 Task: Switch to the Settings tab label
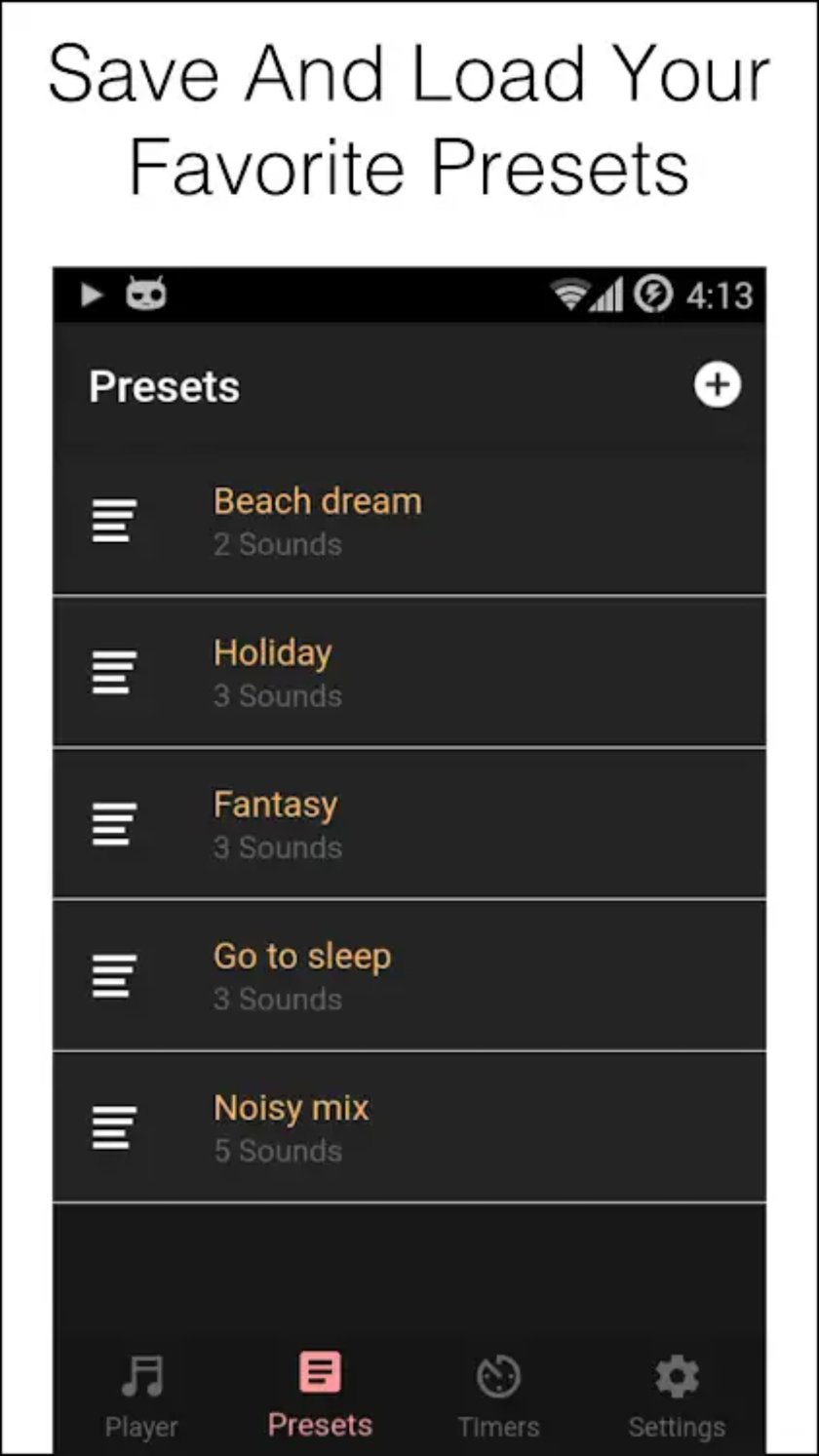pos(677,1428)
